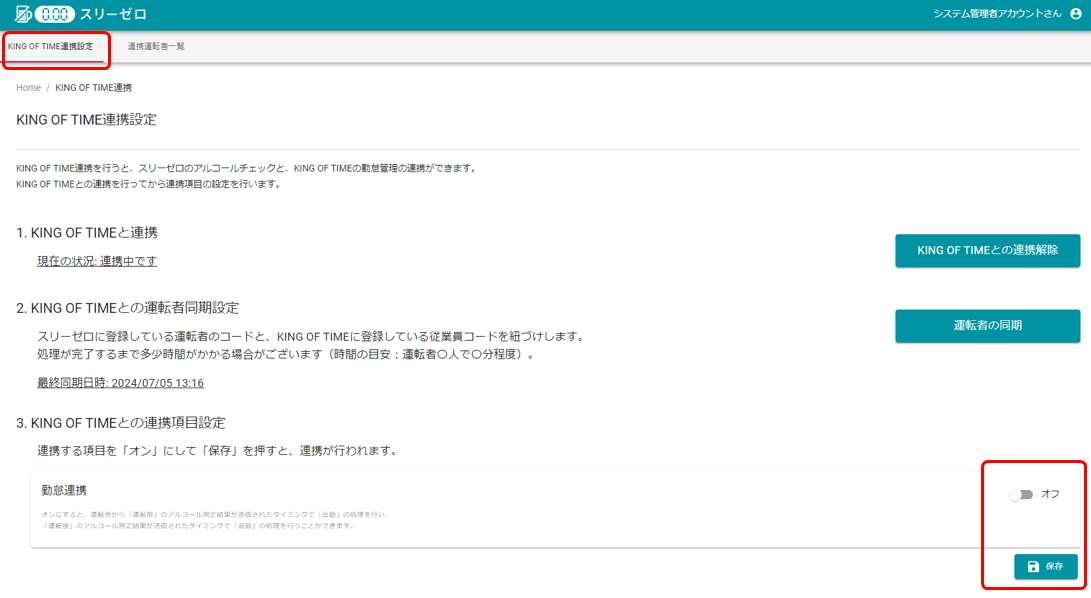Click heading 1. KING OF TIMEと連携
Image resolution: width=1091 pixels, height=598 pixels.
coord(87,233)
